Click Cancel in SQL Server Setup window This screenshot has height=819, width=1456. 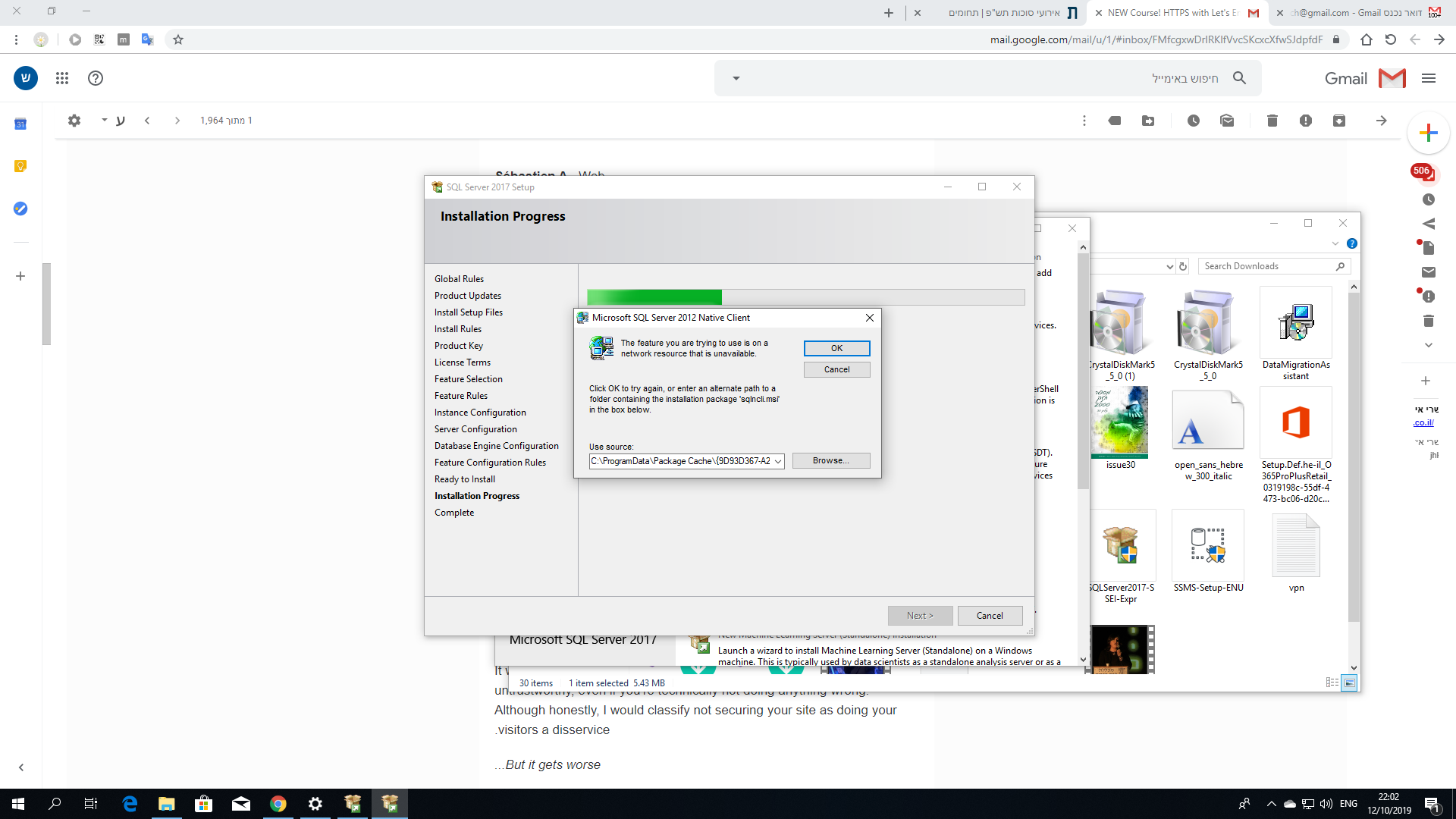click(990, 616)
